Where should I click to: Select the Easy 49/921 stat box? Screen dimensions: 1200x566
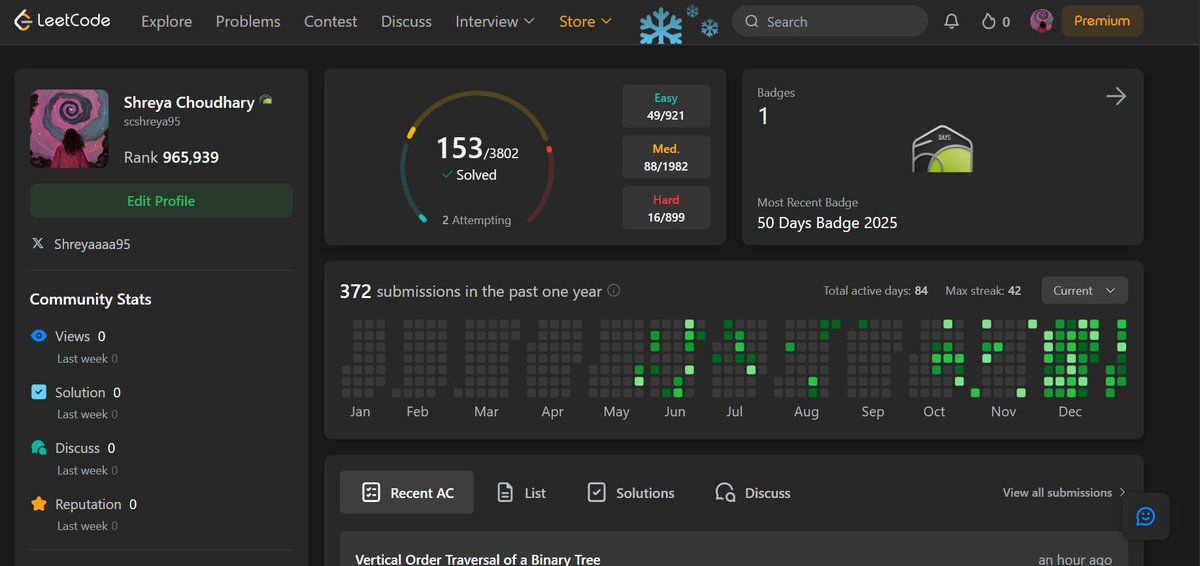[x=666, y=106]
